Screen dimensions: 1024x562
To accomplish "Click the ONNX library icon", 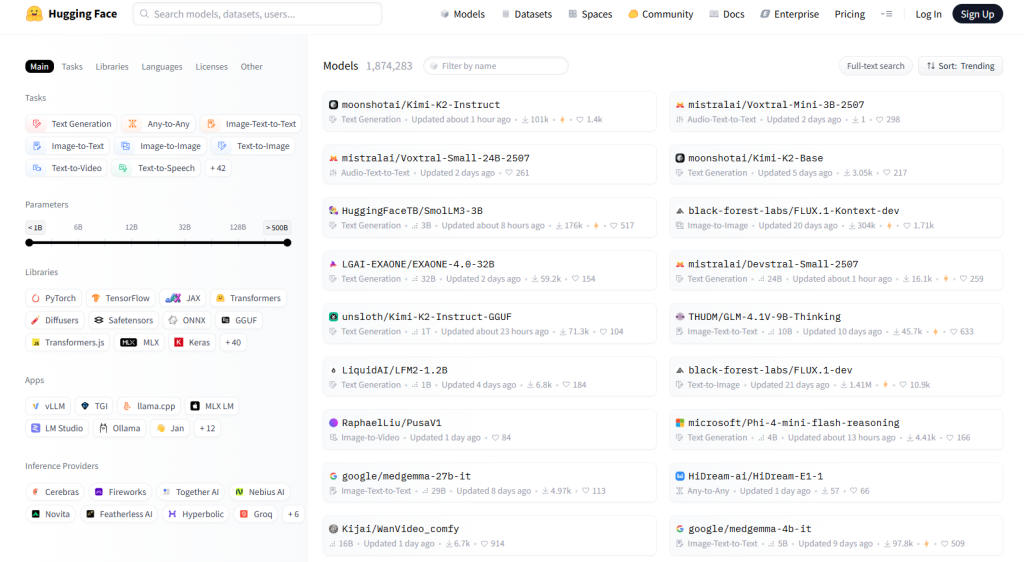I will 172,320.
